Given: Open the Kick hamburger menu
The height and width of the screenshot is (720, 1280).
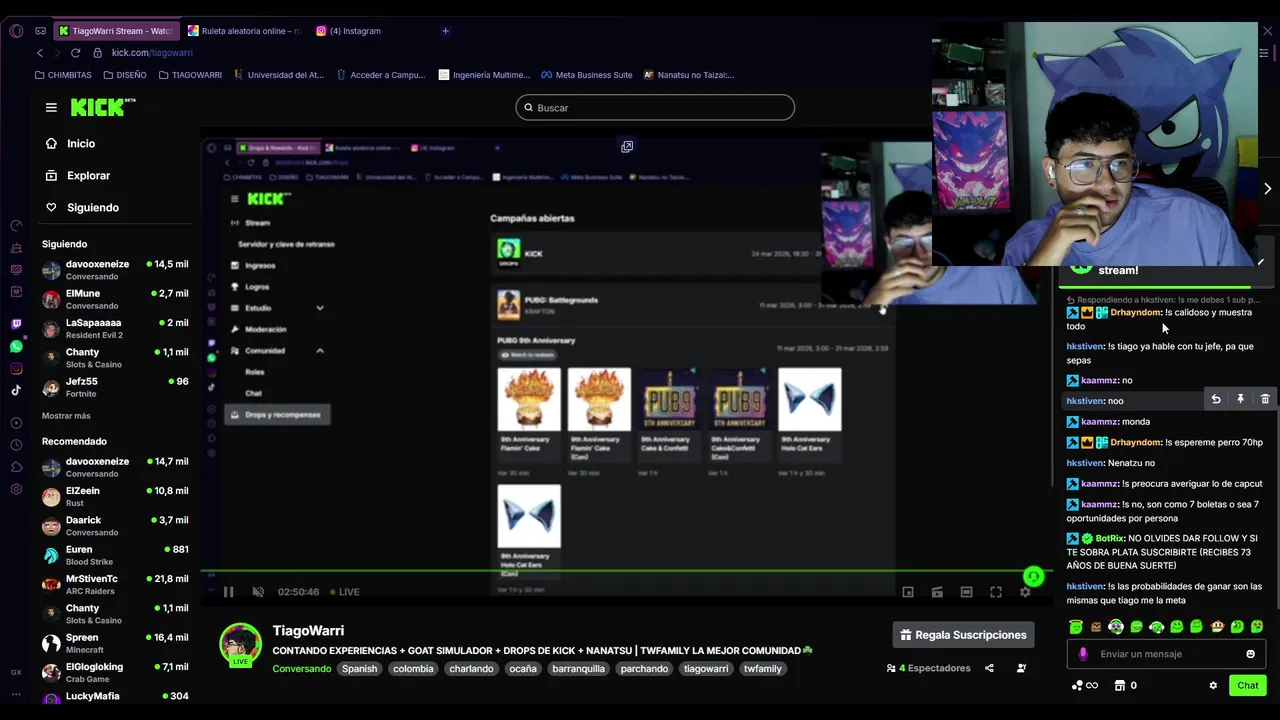Looking at the screenshot, I should pos(51,108).
